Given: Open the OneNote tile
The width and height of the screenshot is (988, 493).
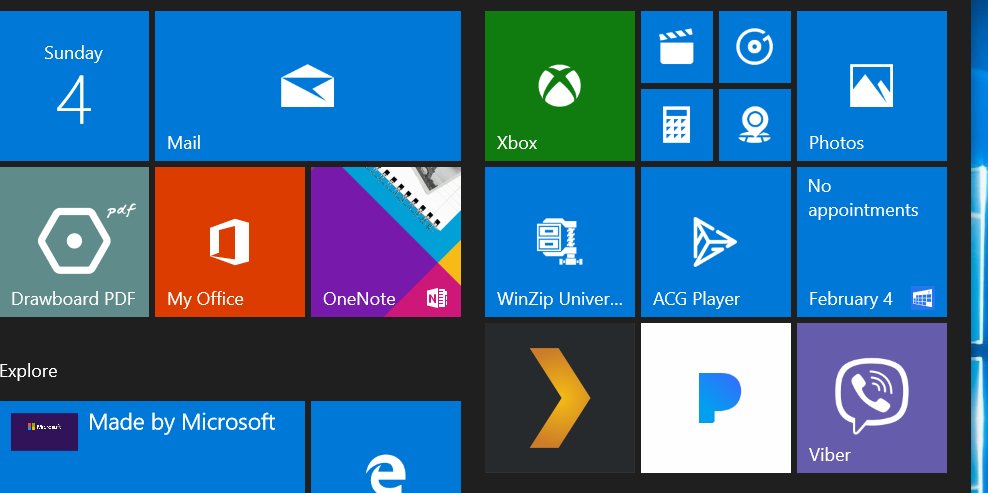Looking at the screenshot, I should pos(386,241).
